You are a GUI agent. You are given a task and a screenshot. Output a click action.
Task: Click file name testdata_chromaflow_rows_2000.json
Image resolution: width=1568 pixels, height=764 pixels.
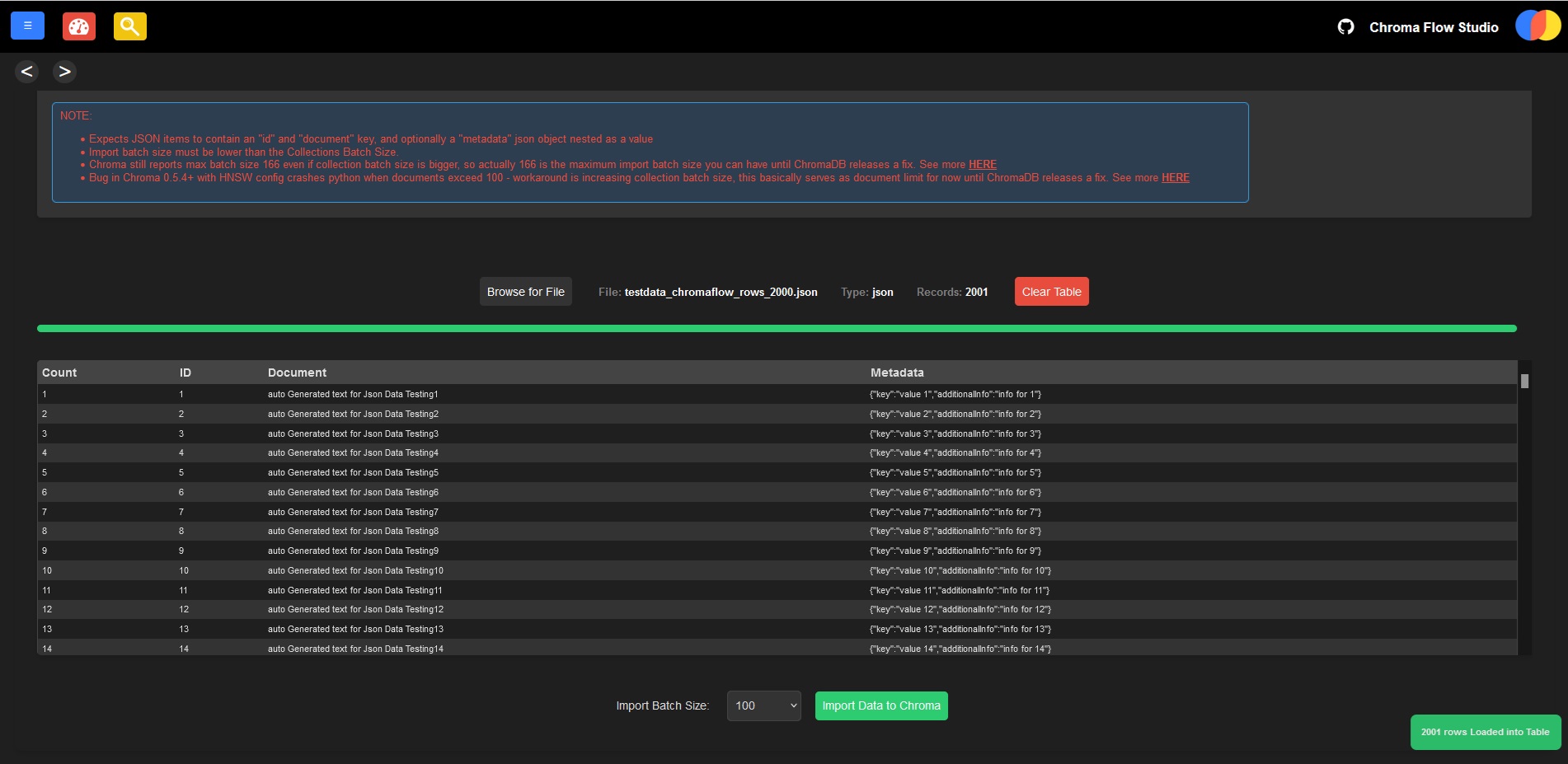pos(721,292)
